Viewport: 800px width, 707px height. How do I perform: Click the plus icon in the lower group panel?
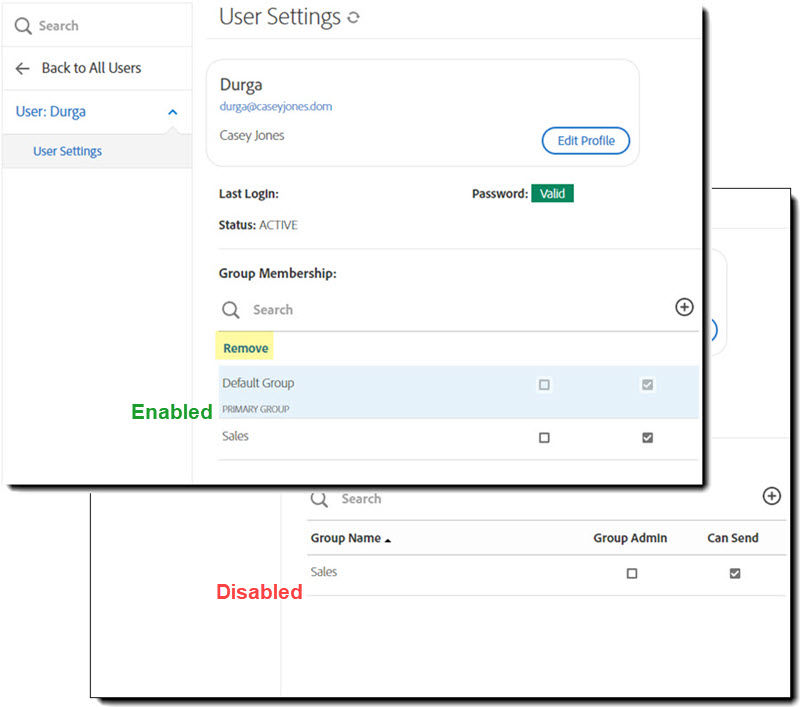772,495
